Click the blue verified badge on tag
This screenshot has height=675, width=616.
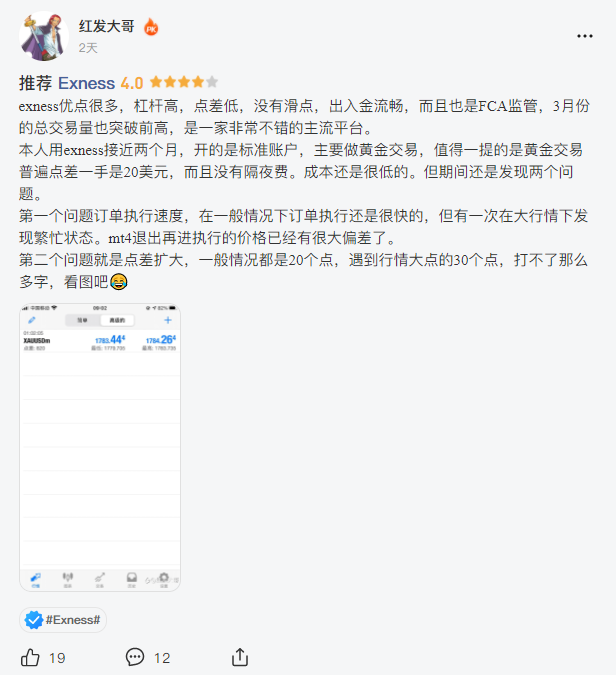(34, 620)
